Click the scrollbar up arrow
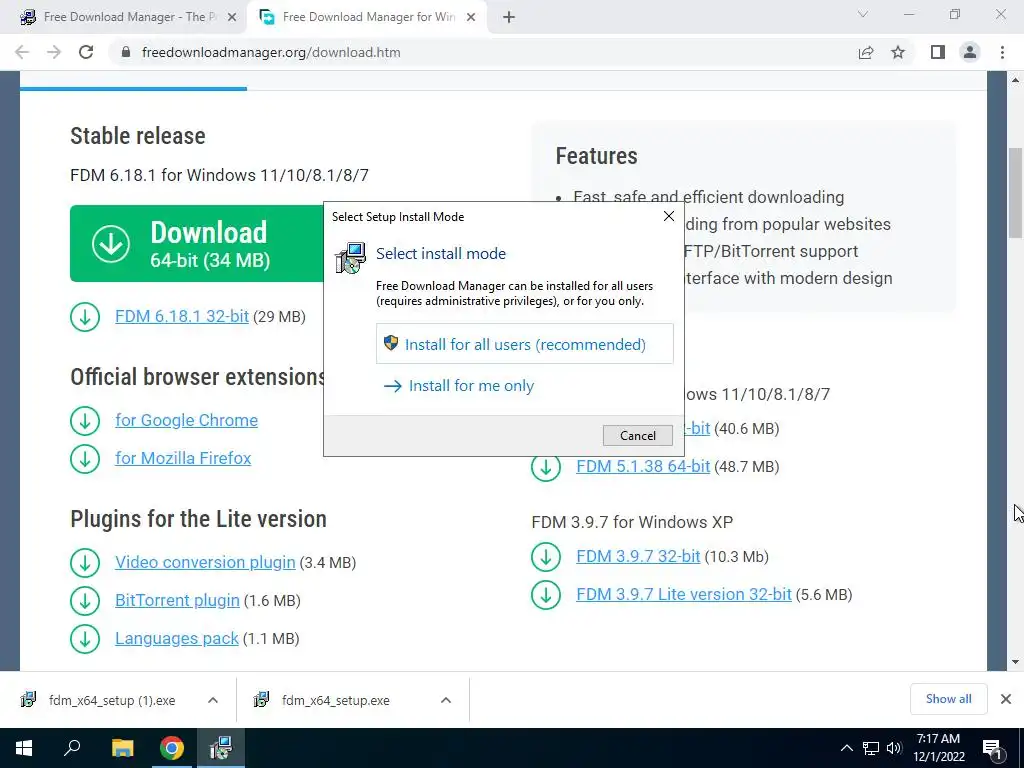 1015,80
